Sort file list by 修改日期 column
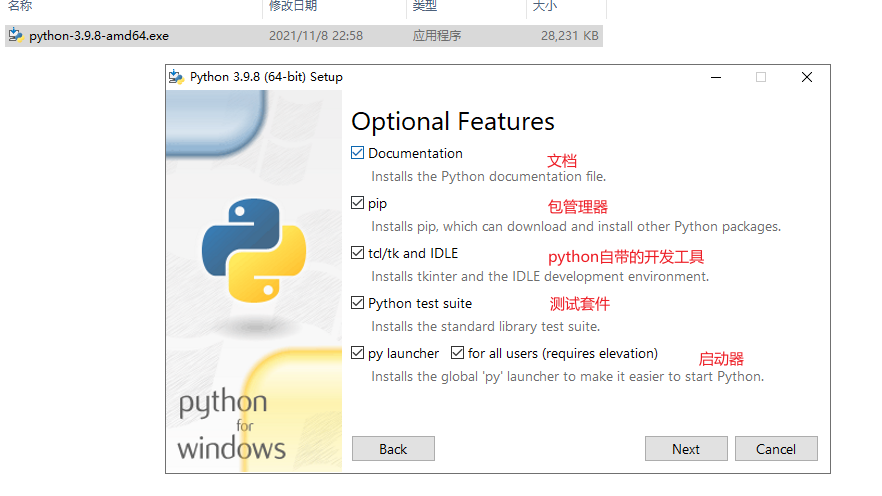The height and width of the screenshot is (496, 882). pyautogui.click(x=293, y=6)
